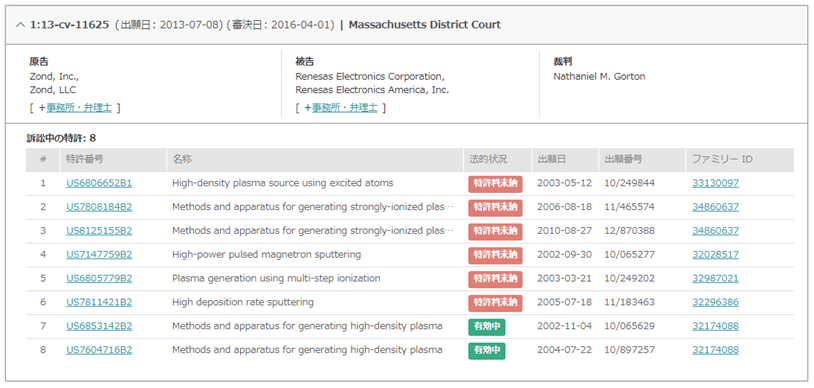Select application number 10/897257
Viewport: 814px width, 388px height.
(x=630, y=350)
